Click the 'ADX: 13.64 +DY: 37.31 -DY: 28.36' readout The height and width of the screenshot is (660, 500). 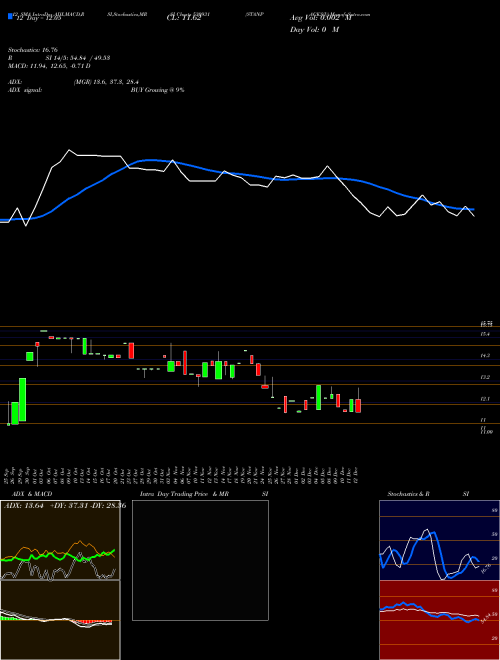(x=65, y=506)
